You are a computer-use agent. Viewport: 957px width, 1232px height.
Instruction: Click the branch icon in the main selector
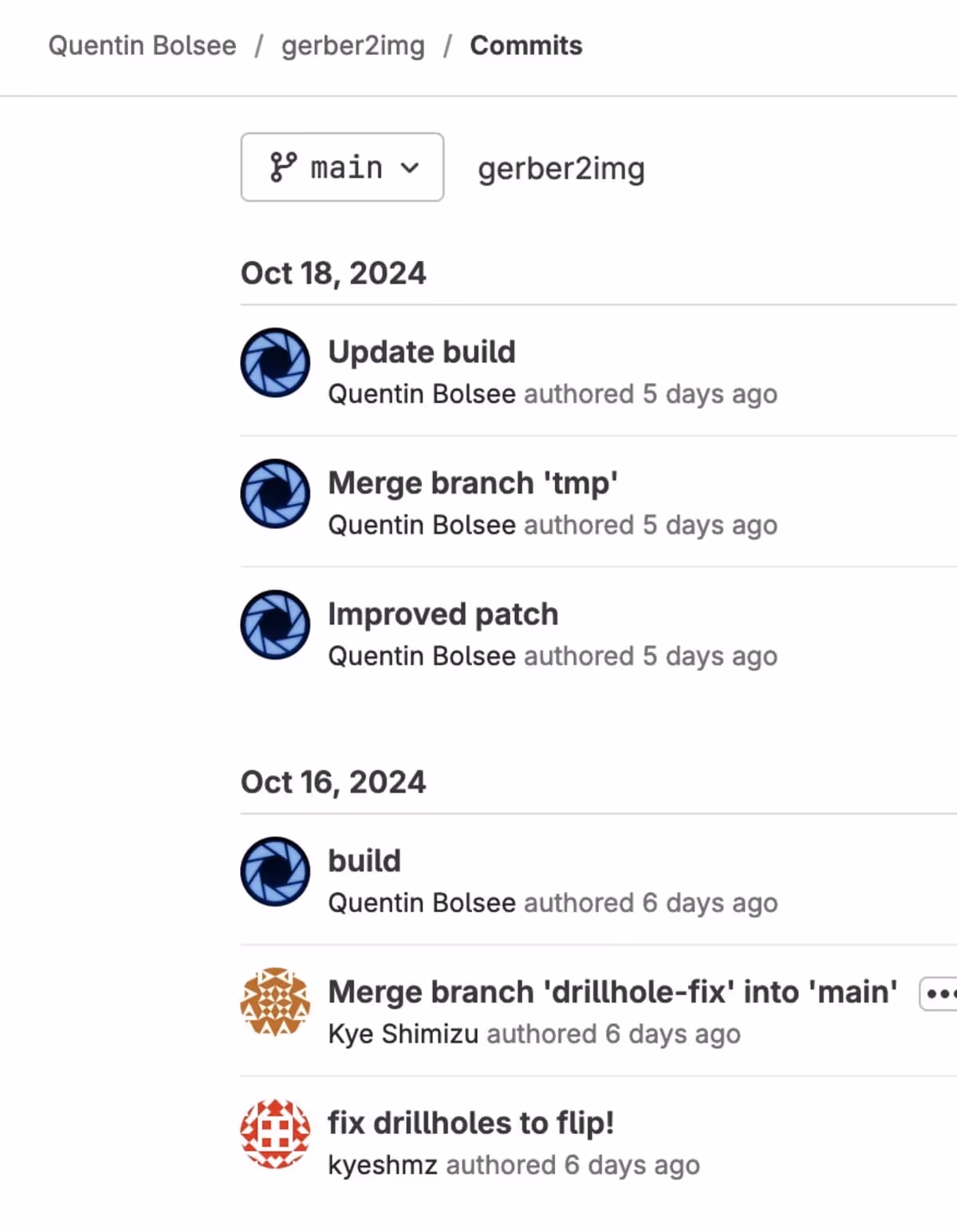point(283,167)
